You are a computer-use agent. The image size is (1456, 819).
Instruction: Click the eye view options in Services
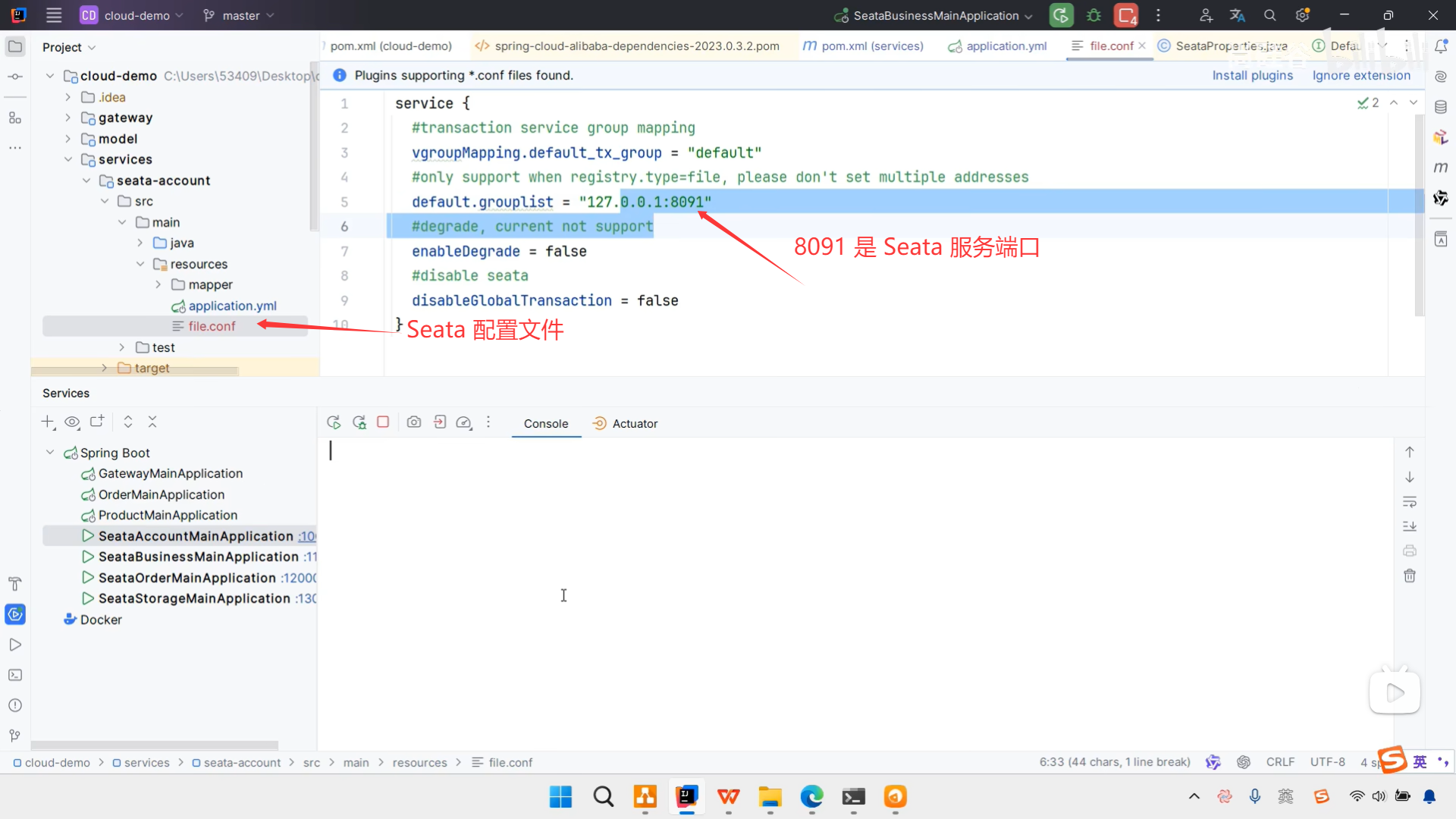coord(73,422)
